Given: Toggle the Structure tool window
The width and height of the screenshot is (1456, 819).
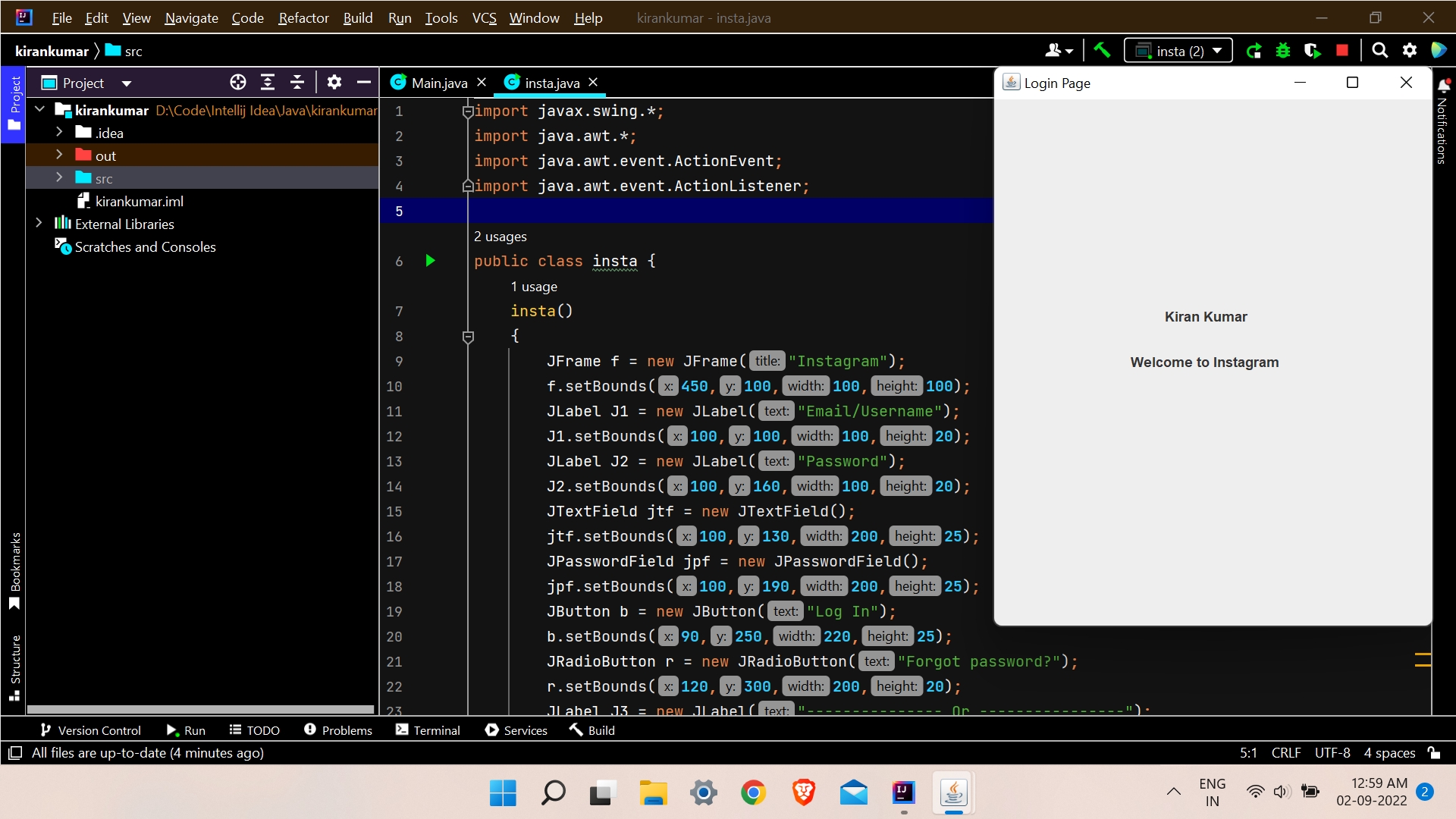Looking at the screenshot, I should [14, 667].
